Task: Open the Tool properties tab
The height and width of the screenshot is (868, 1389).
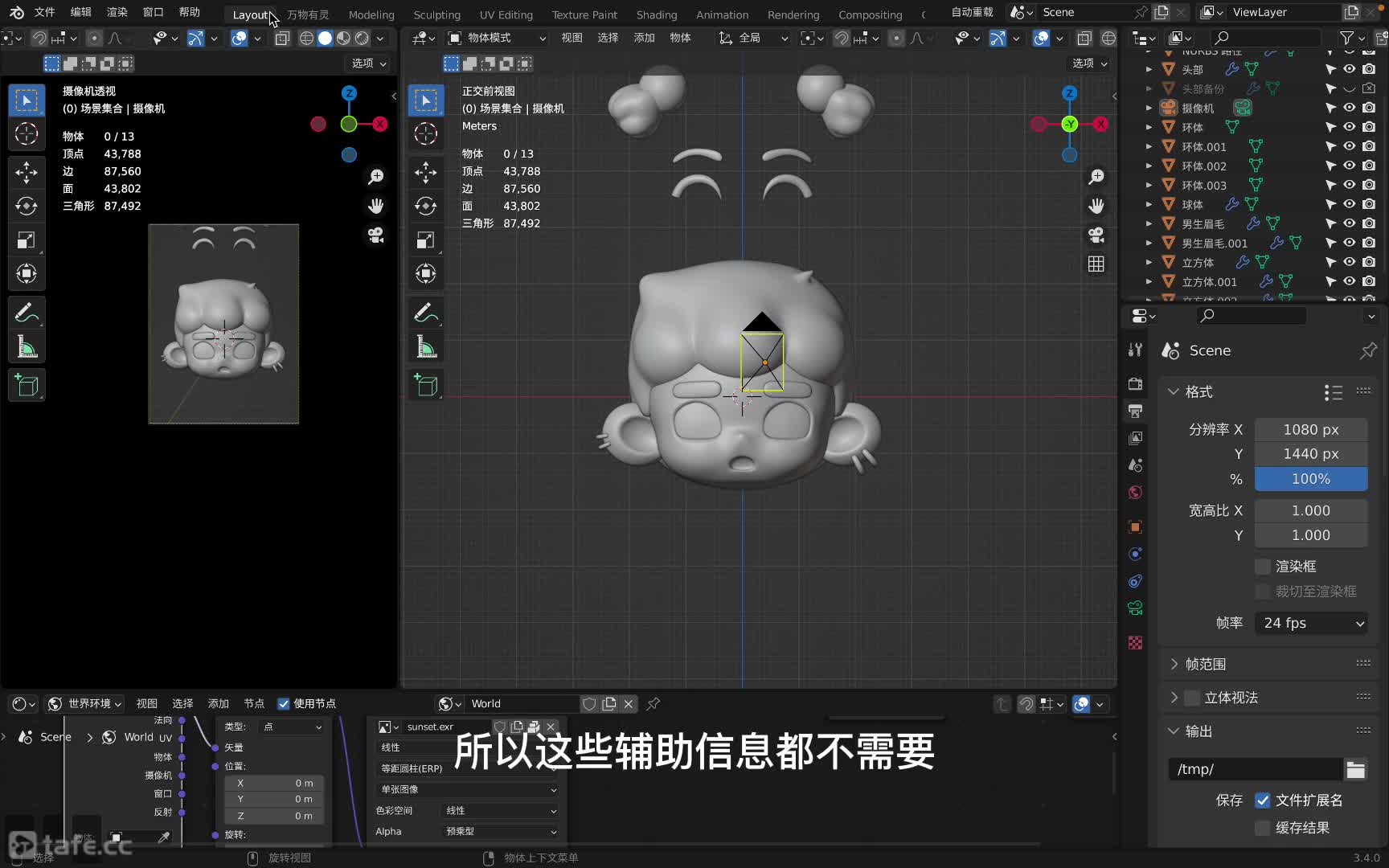Action: tap(1135, 350)
